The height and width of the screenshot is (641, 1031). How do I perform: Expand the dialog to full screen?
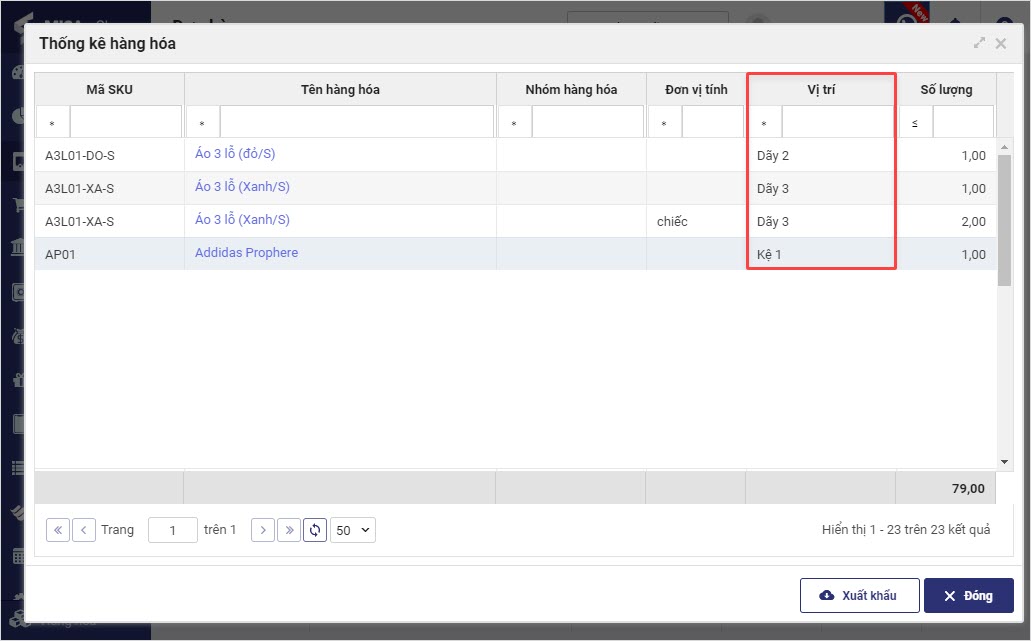(x=979, y=43)
